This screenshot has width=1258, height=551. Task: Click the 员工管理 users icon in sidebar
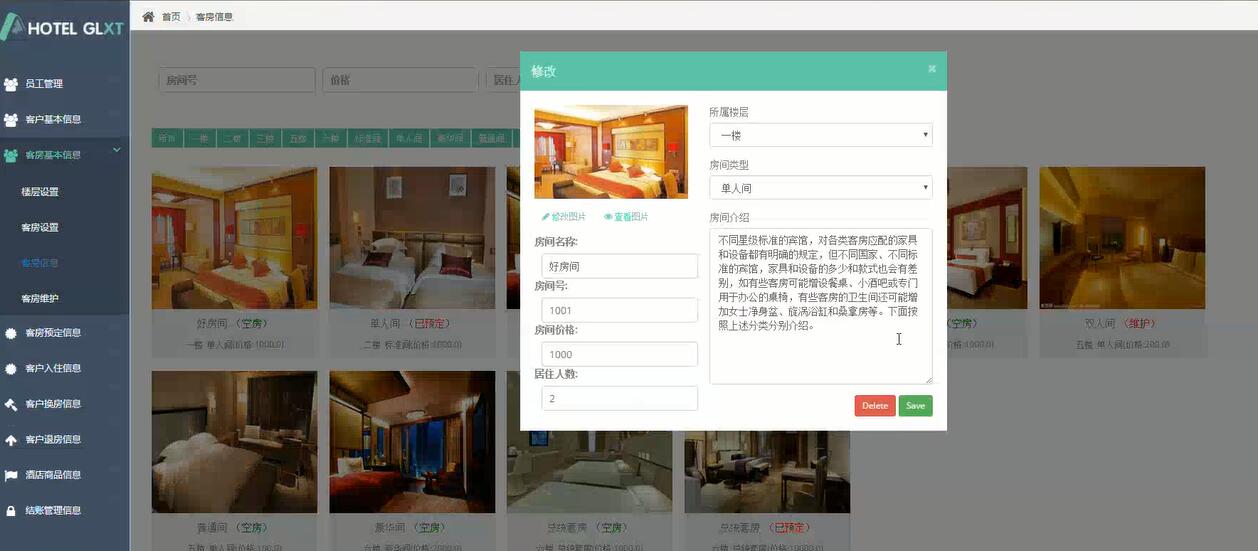(11, 84)
